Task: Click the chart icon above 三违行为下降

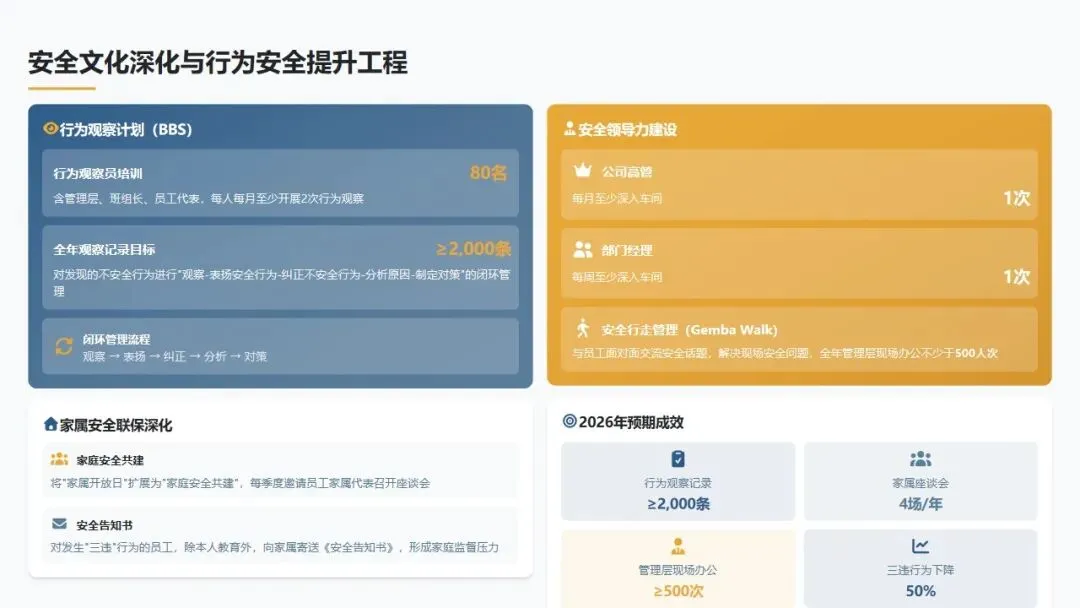Action: (920, 546)
